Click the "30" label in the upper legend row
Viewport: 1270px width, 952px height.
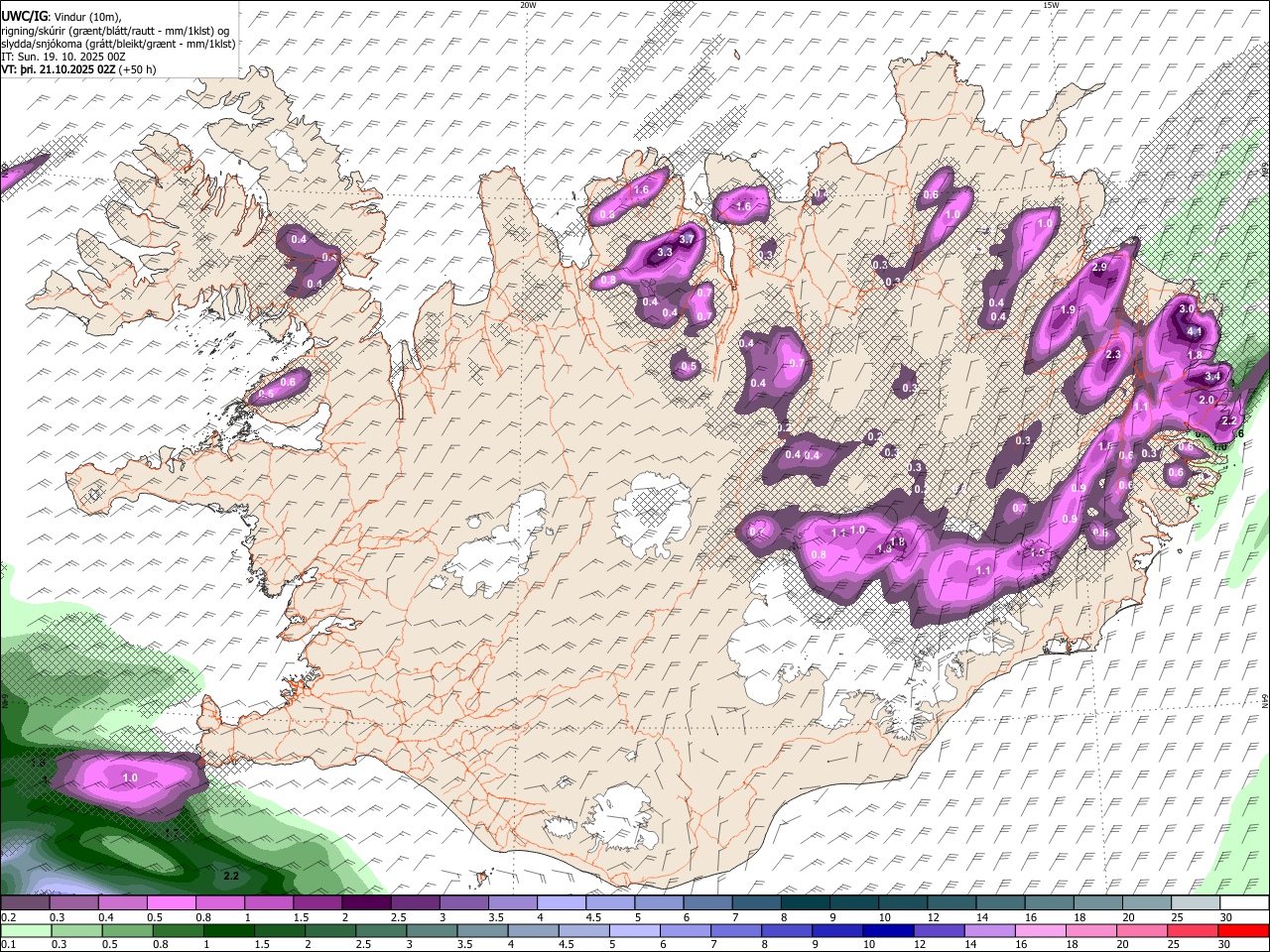click(x=1225, y=917)
